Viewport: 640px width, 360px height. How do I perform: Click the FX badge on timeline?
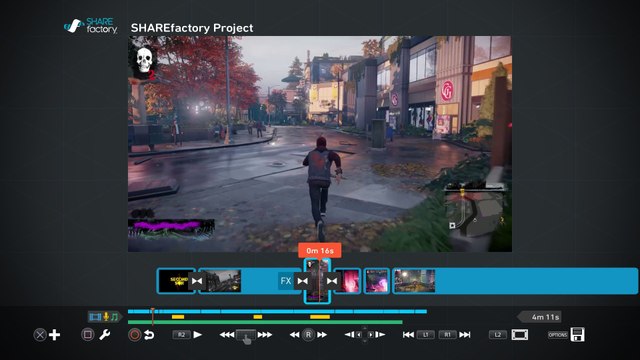286,281
